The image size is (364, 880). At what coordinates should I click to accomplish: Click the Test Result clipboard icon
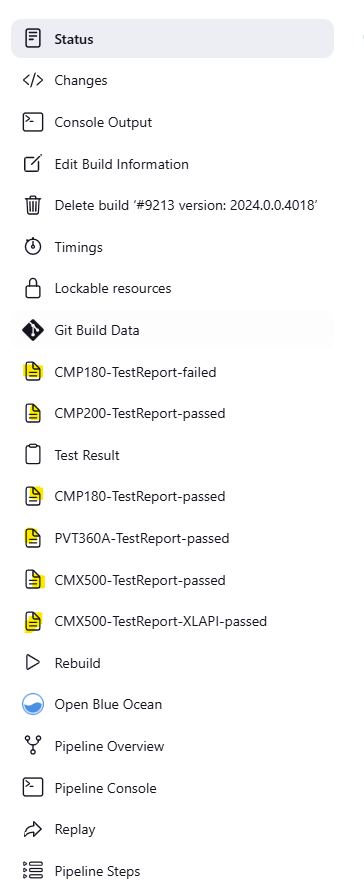[x=33, y=455]
